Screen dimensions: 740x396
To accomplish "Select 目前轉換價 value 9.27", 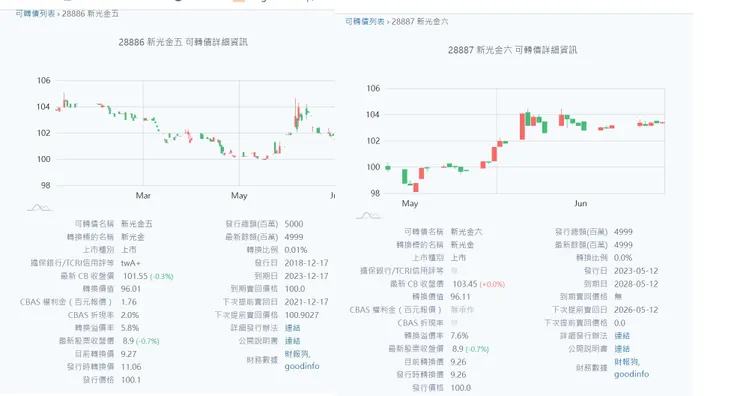I will (x=129, y=354).
